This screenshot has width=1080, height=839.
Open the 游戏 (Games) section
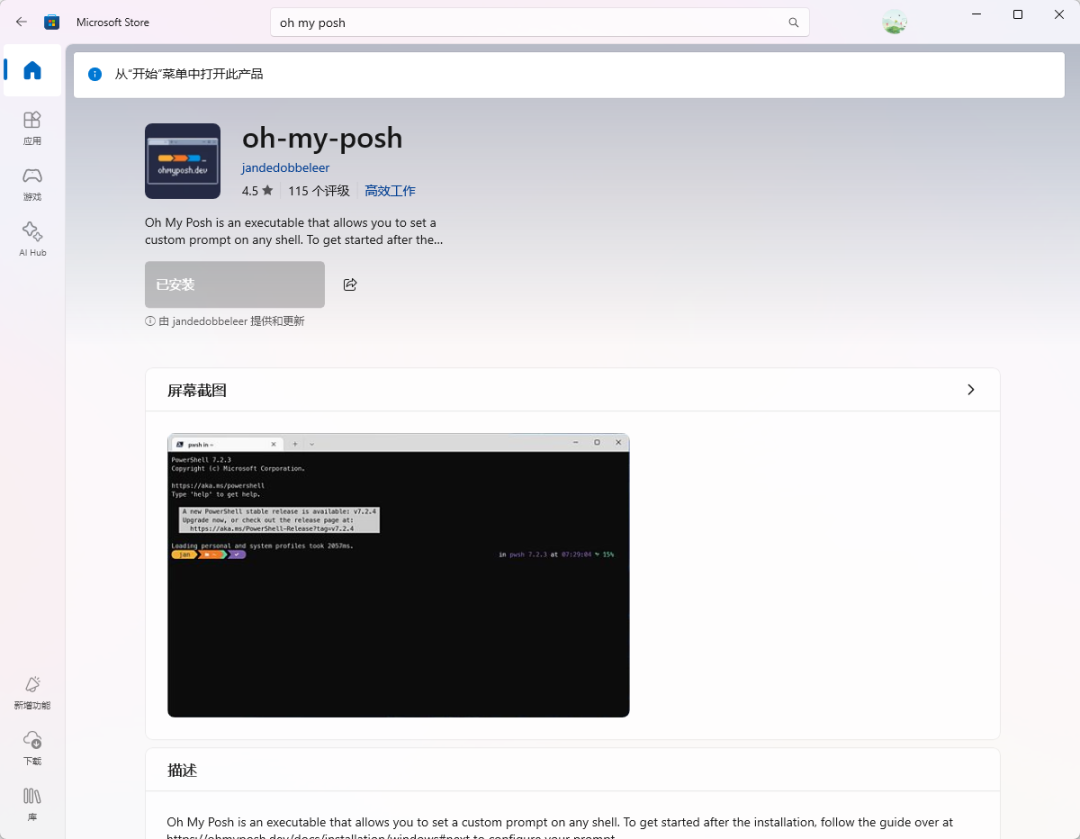tap(32, 184)
